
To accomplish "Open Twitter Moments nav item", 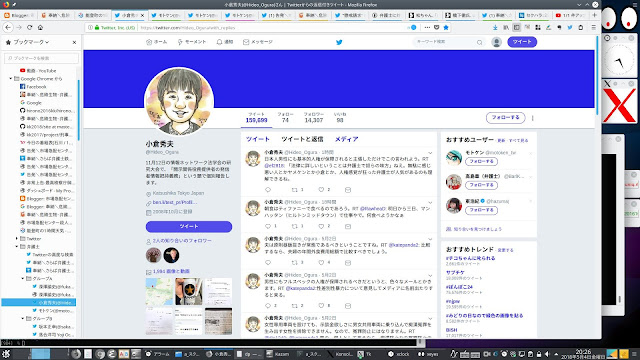I will coord(191,42).
